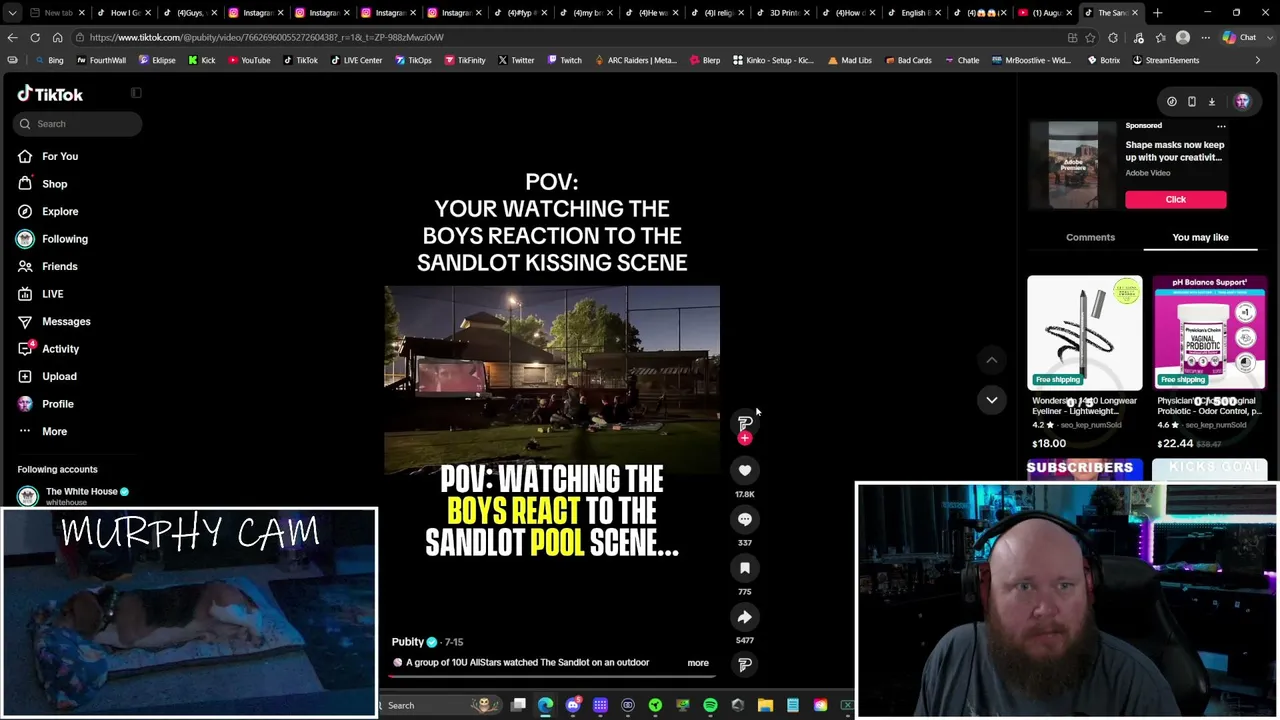Open the Copilot Chat button in the browser
Screen dimensions: 1280x720
pos(1239,37)
